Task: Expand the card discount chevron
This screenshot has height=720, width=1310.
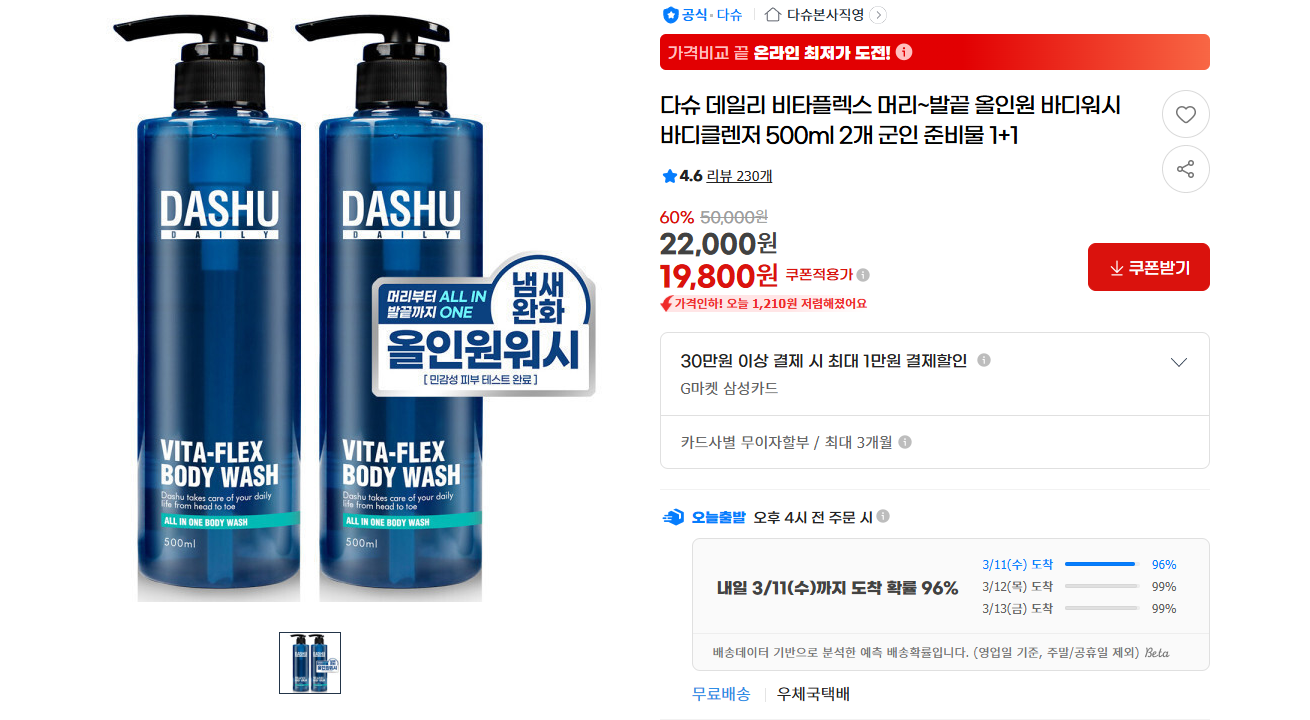Action: pos(1179,362)
